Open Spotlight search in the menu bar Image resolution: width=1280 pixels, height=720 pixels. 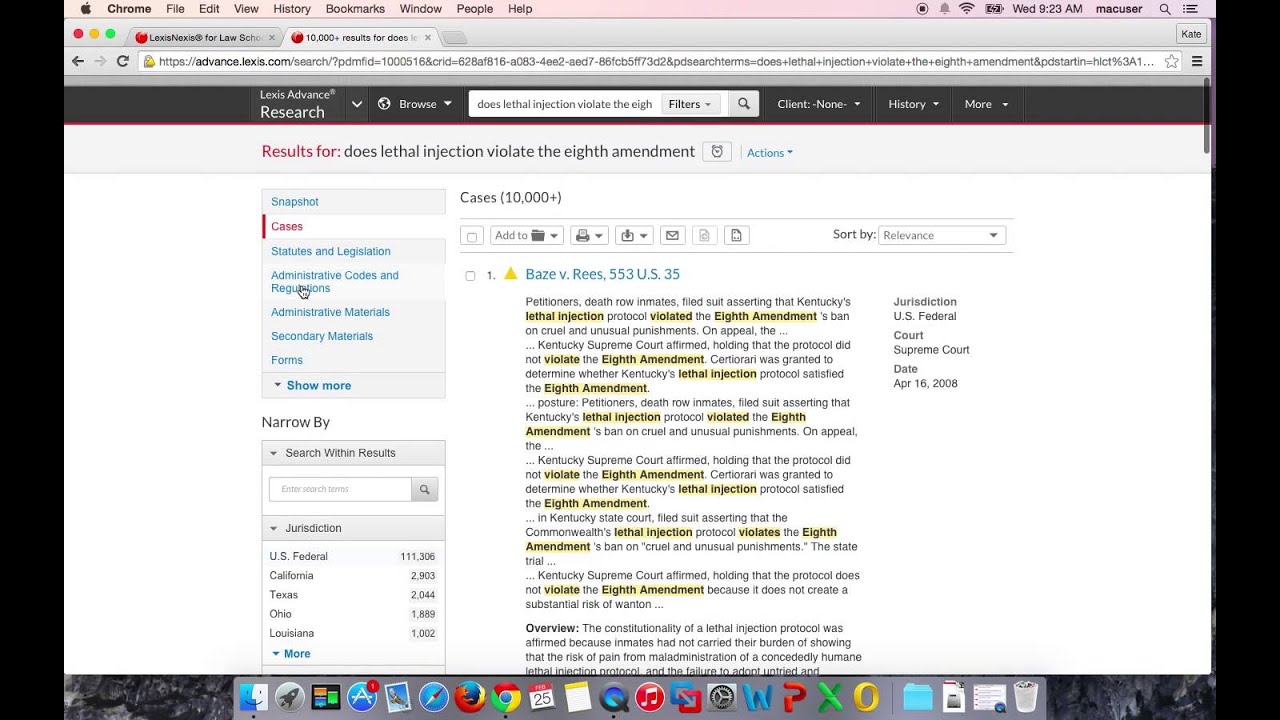1165,9
